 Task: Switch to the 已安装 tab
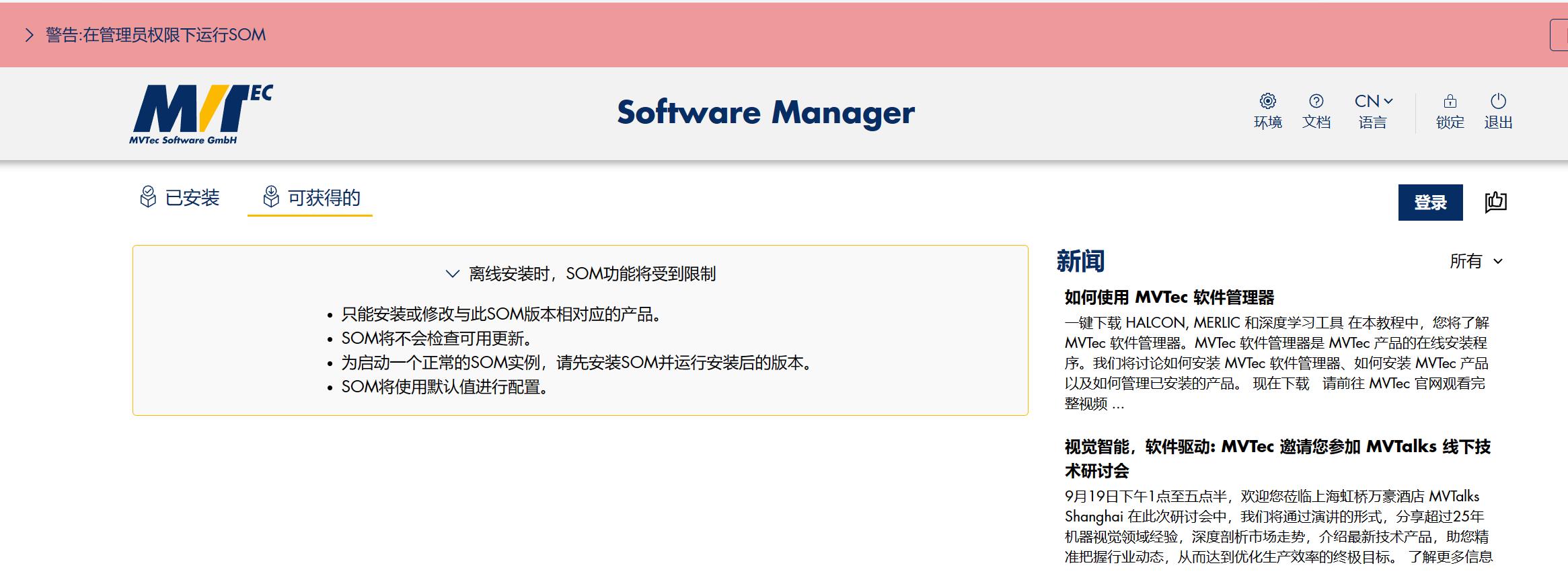180,198
